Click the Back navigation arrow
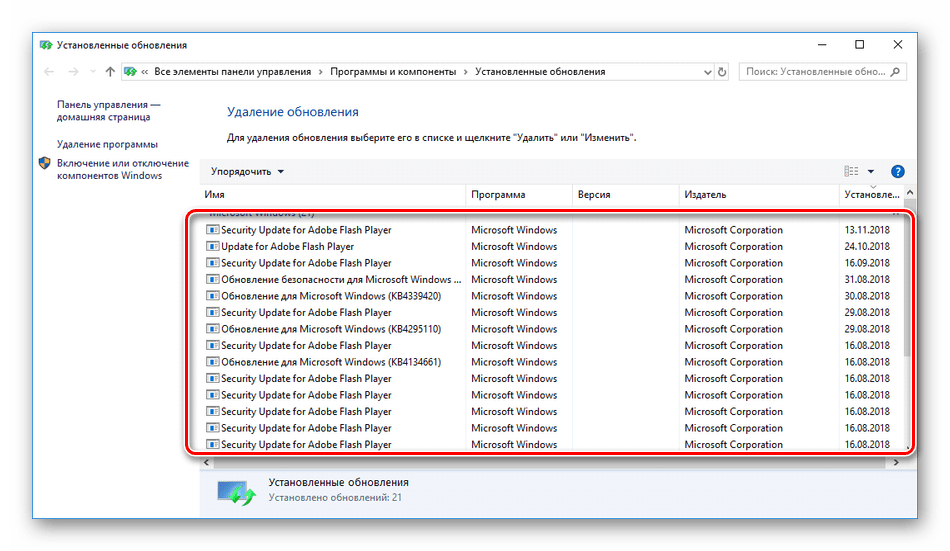 click(x=49, y=72)
